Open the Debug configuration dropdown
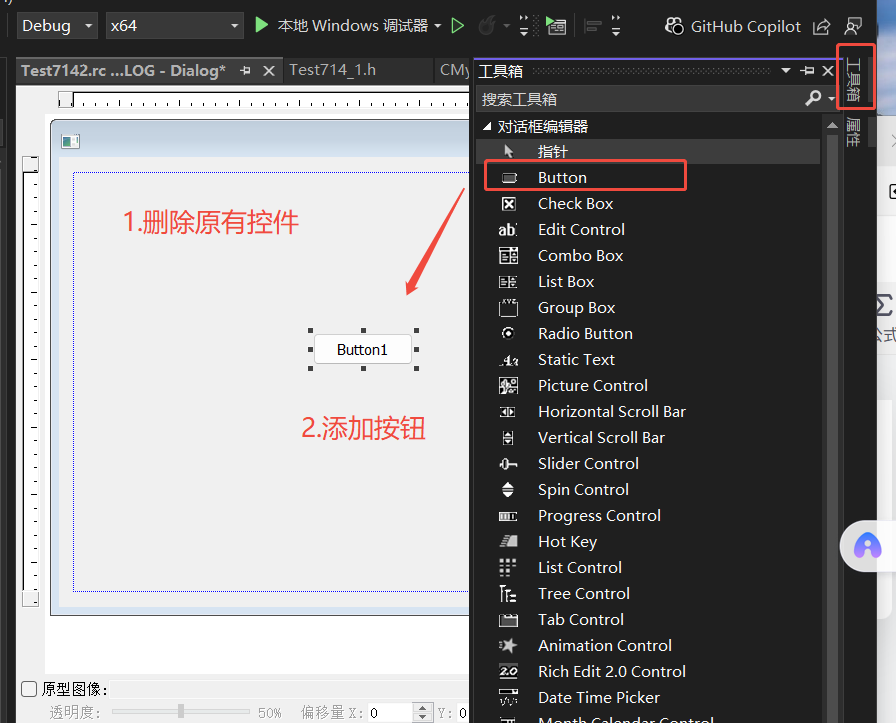Image resolution: width=896 pixels, height=723 pixels. tap(57, 26)
